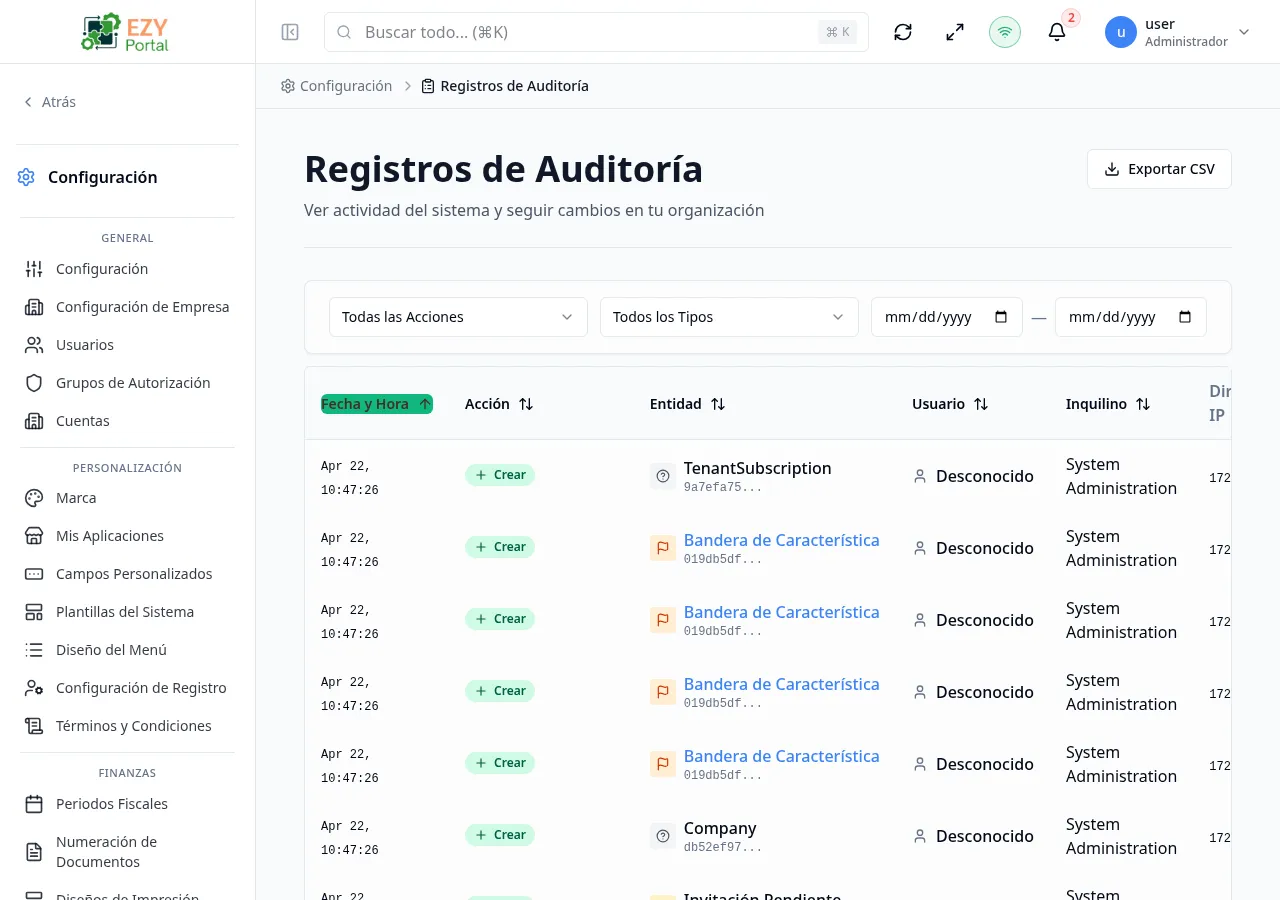1280x900 pixels.
Task: Click the Campos Personalizados field icon
Action: (x=34, y=574)
